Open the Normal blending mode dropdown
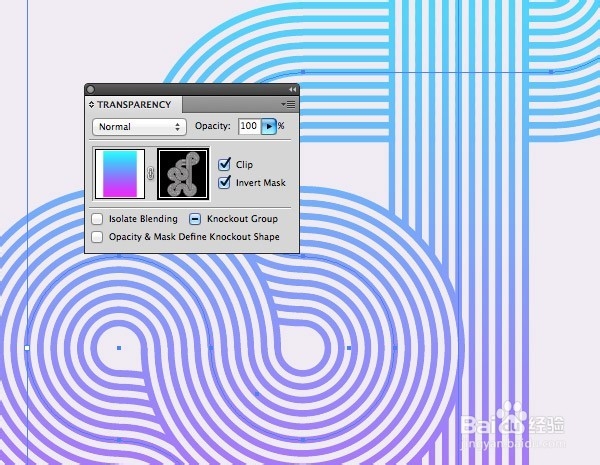Image resolution: width=600 pixels, height=465 pixels. pos(139,127)
